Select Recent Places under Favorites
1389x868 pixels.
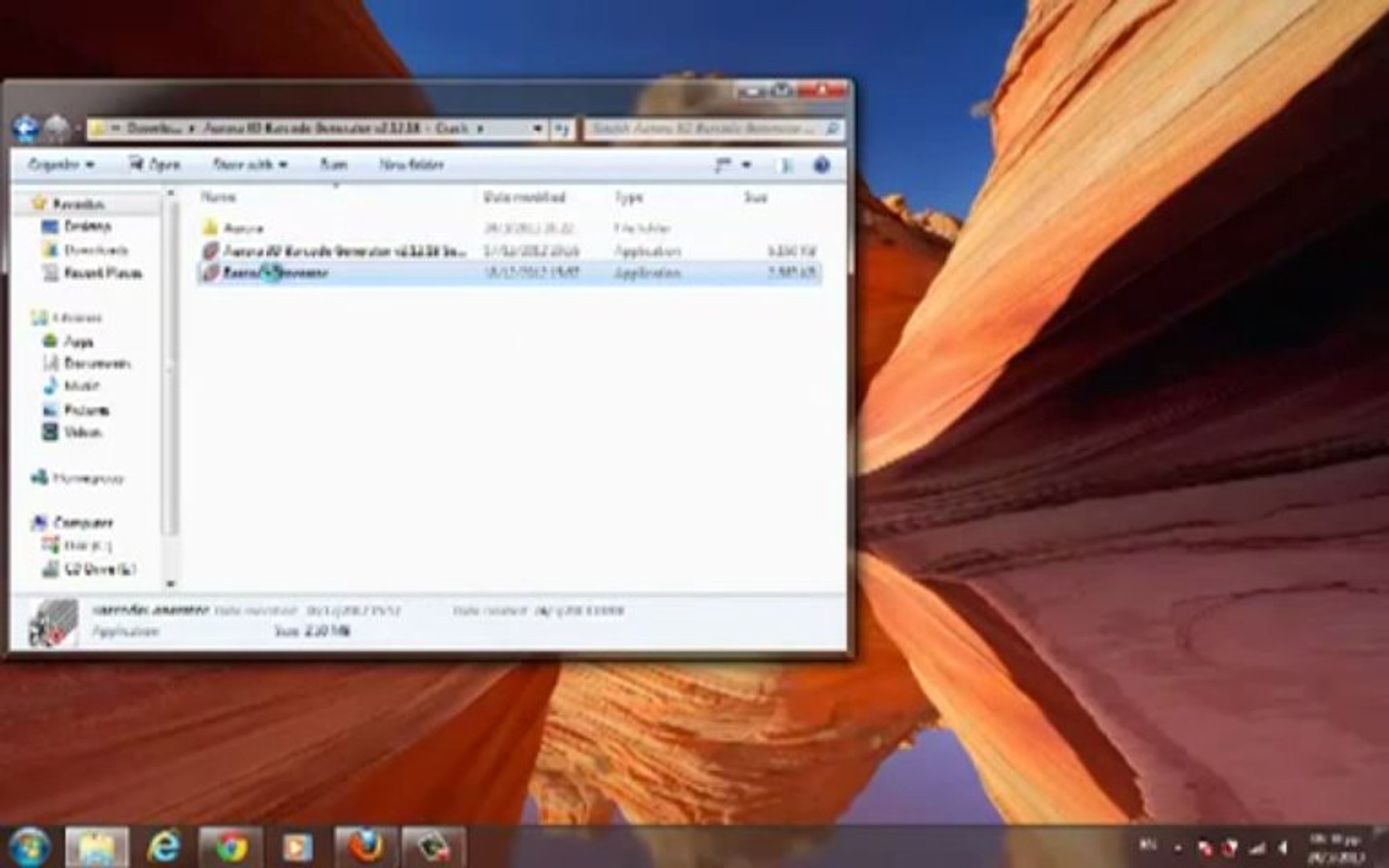(103, 273)
